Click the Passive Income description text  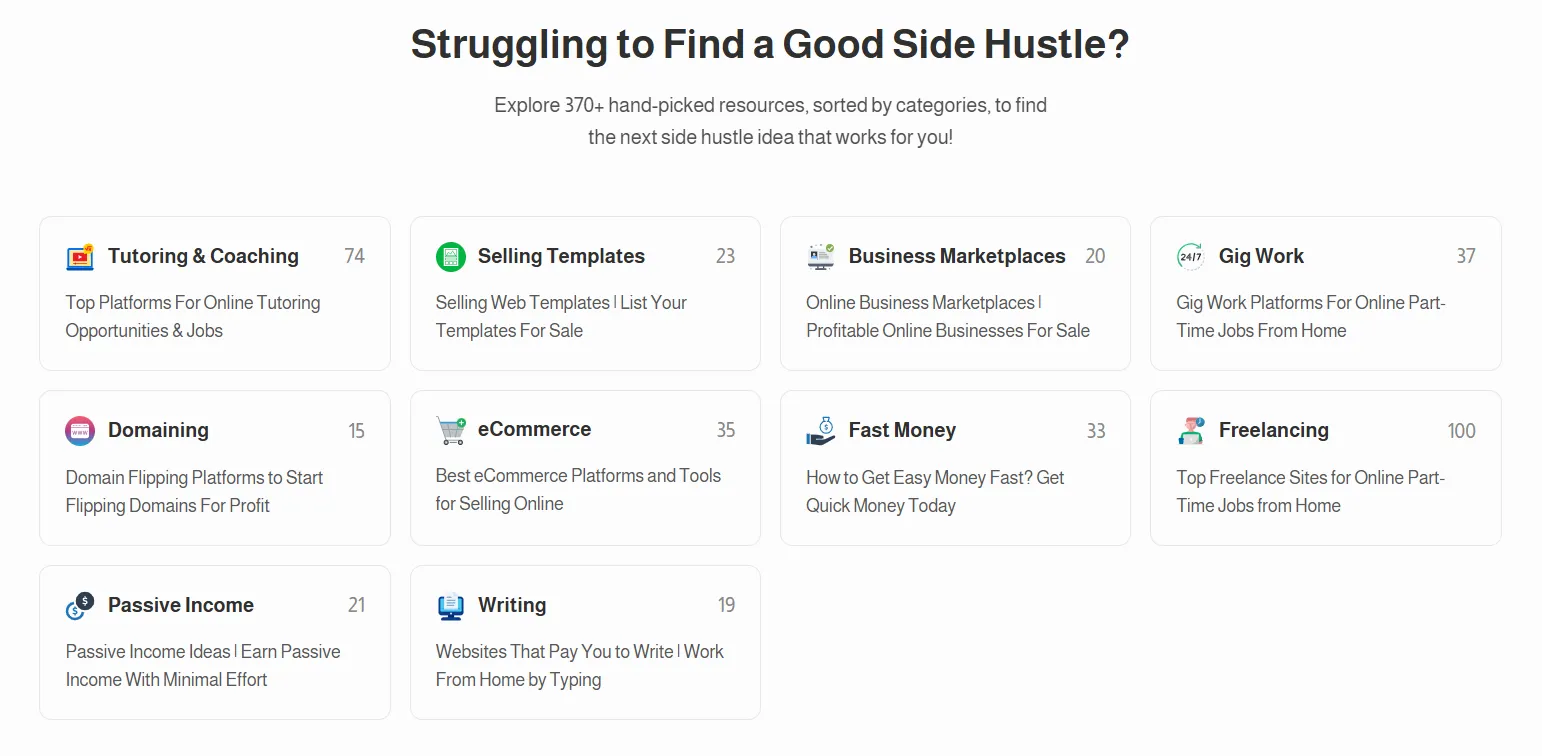coord(203,665)
